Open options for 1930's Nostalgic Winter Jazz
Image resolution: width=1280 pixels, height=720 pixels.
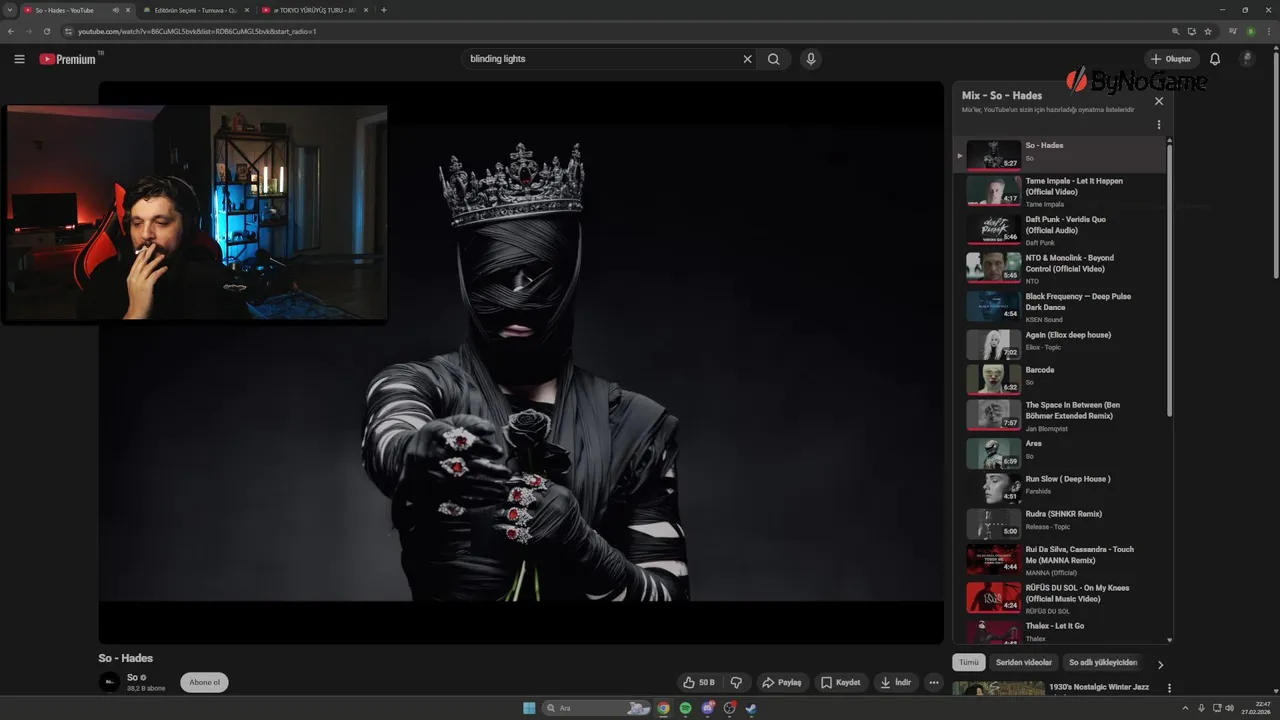(1169, 688)
